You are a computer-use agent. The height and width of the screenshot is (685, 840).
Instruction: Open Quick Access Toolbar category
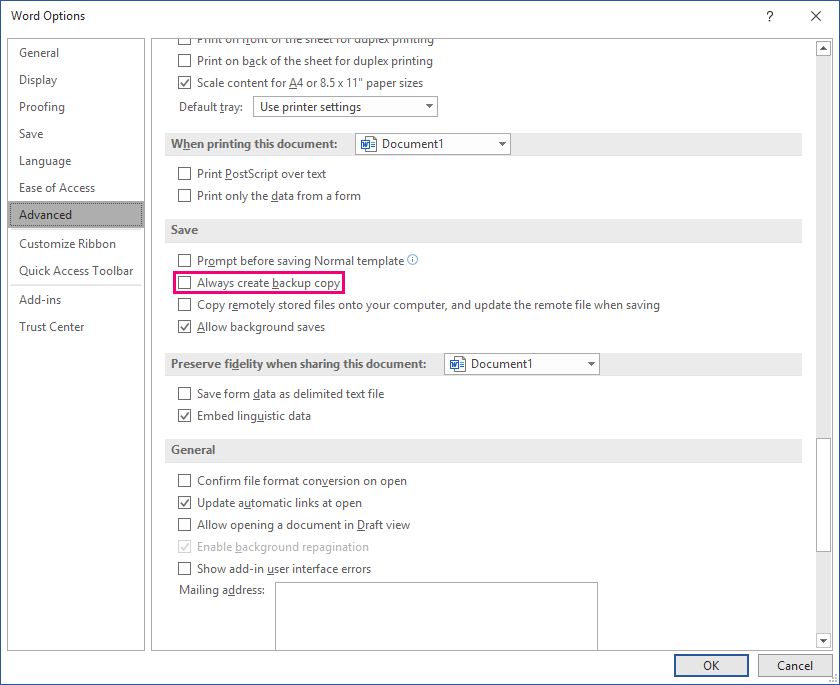76,271
